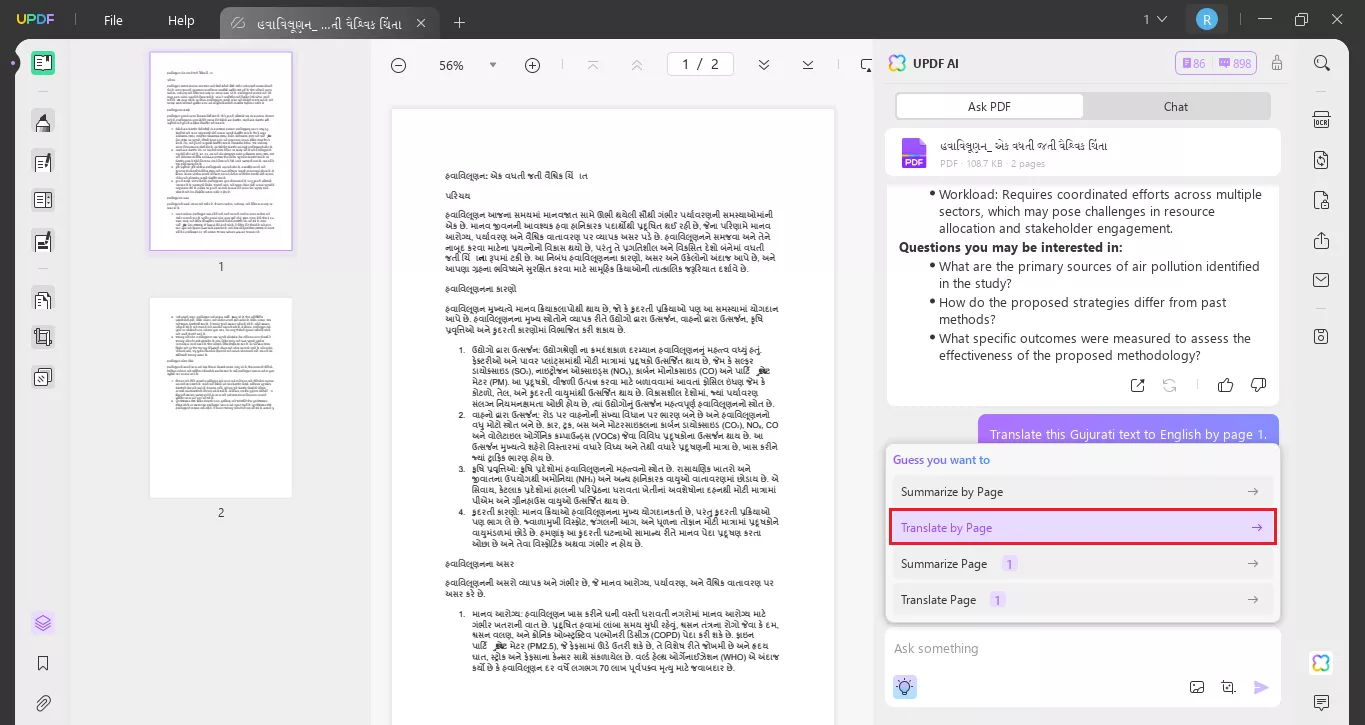Click the Send by email envelope icon
Image resolution: width=1365 pixels, height=725 pixels.
1322,280
